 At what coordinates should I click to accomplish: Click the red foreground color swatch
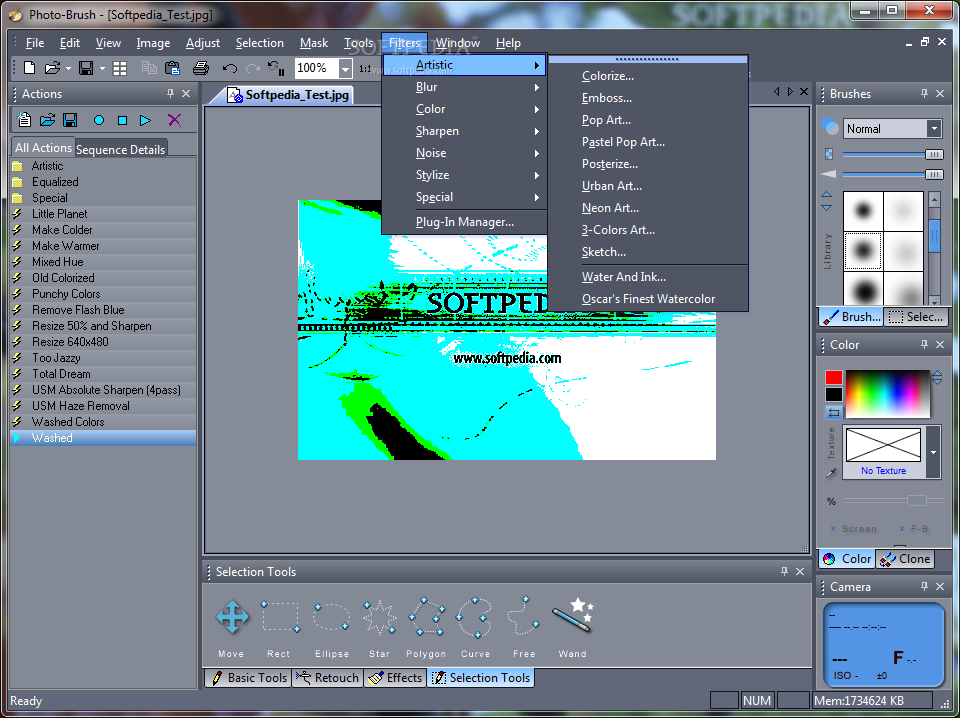coord(833,377)
